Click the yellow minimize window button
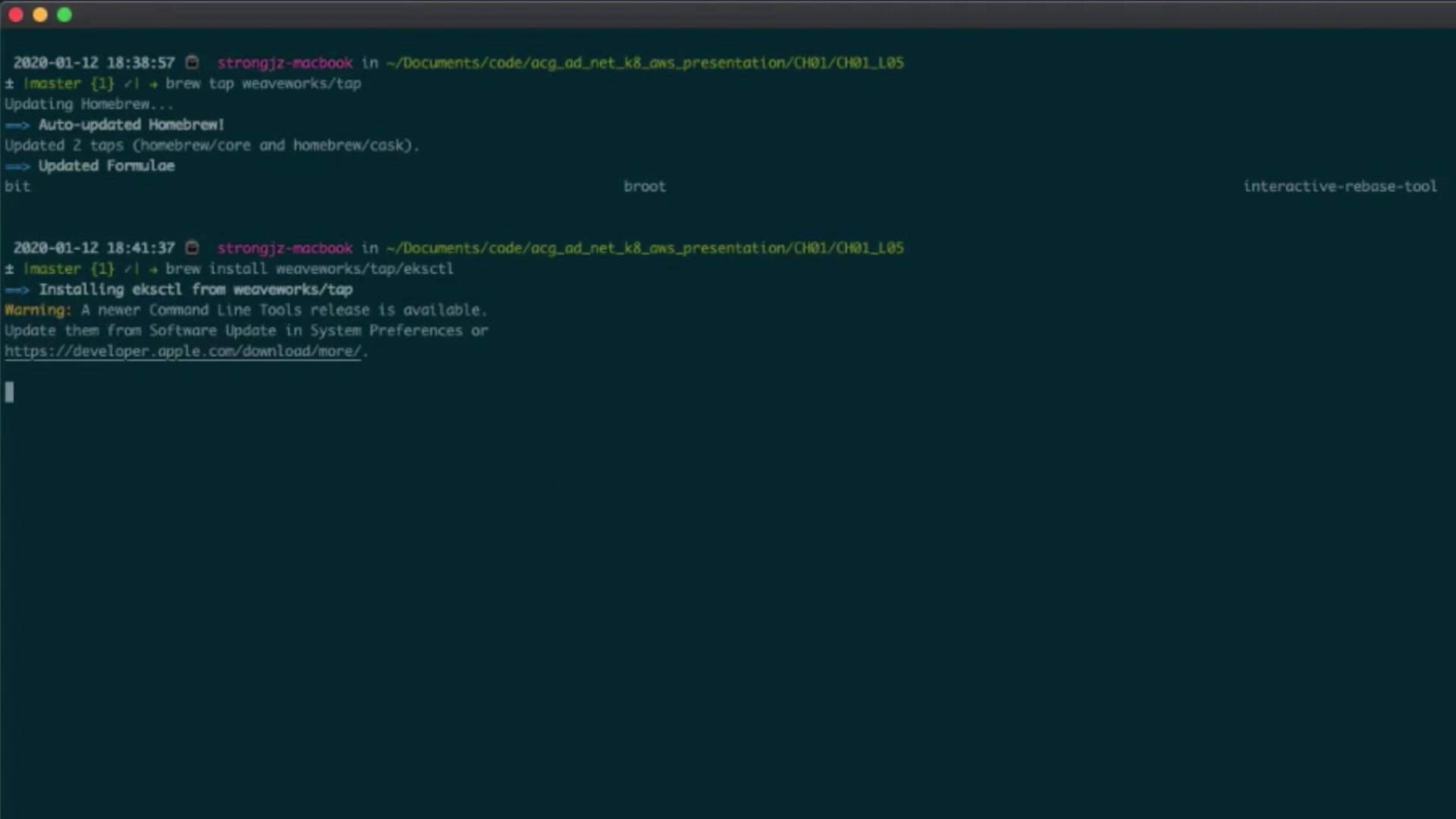This screenshot has width=1456, height=819. (x=40, y=14)
